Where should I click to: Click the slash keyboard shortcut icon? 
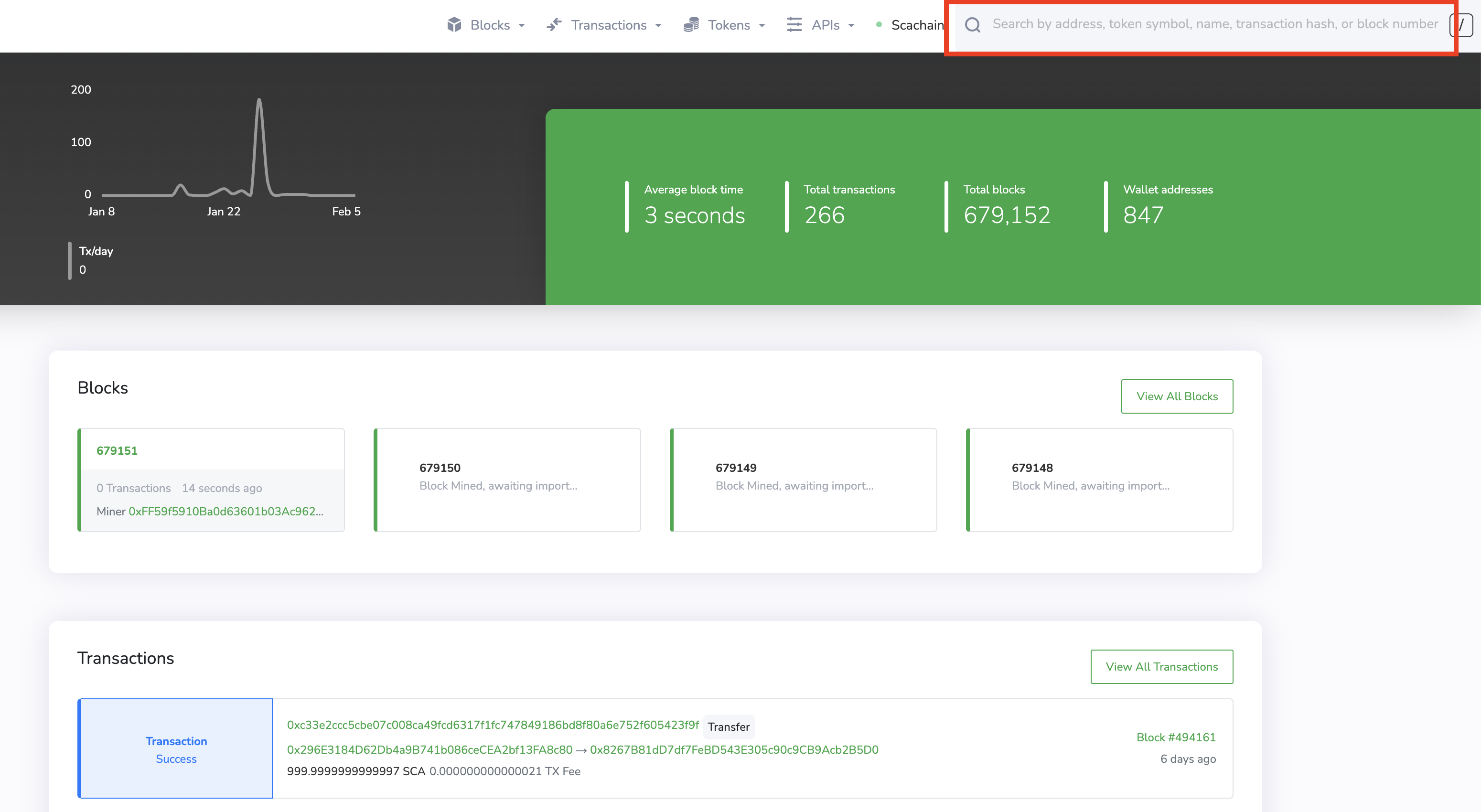coord(1461,25)
